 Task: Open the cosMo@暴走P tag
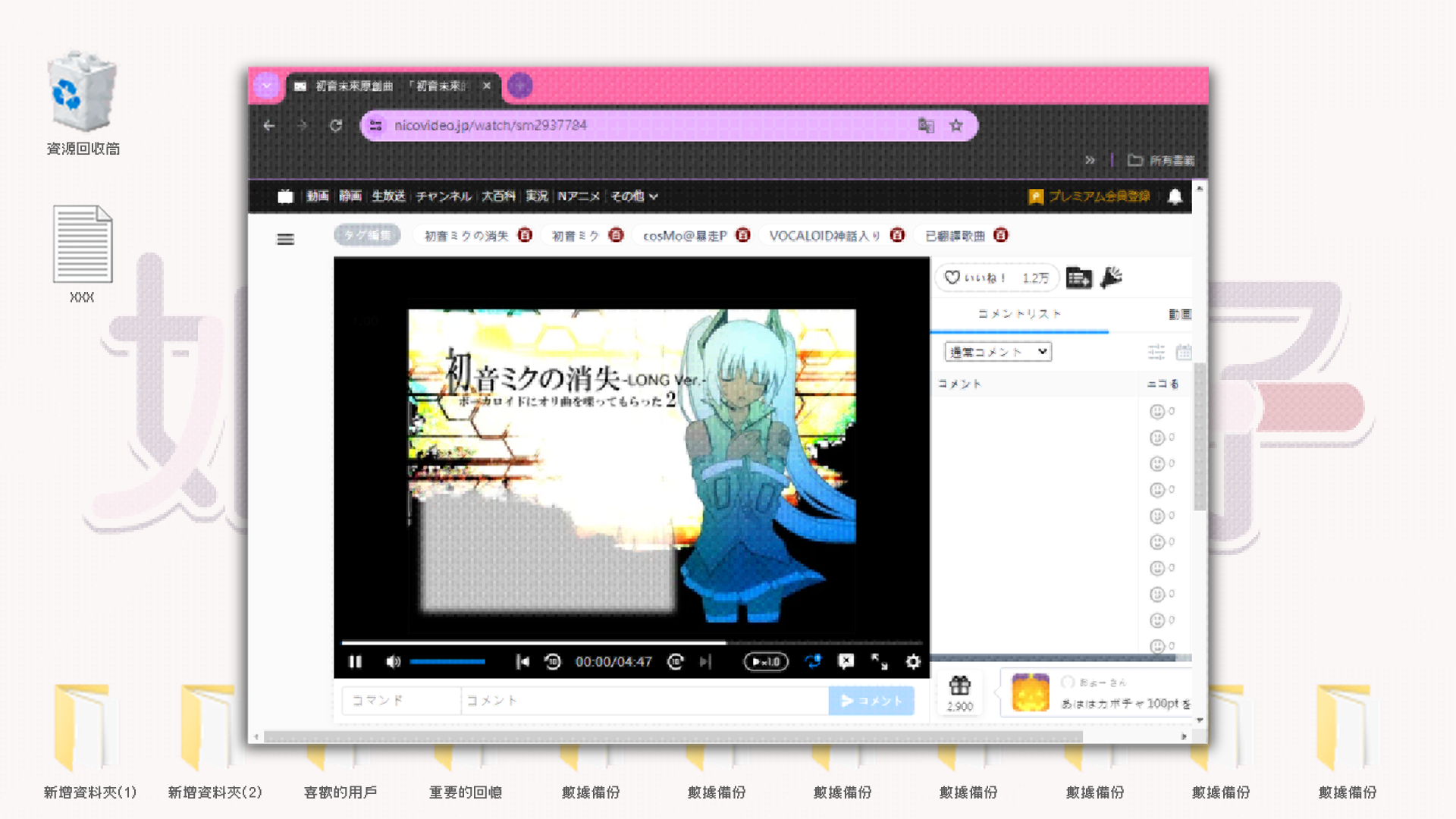coord(686,236)
